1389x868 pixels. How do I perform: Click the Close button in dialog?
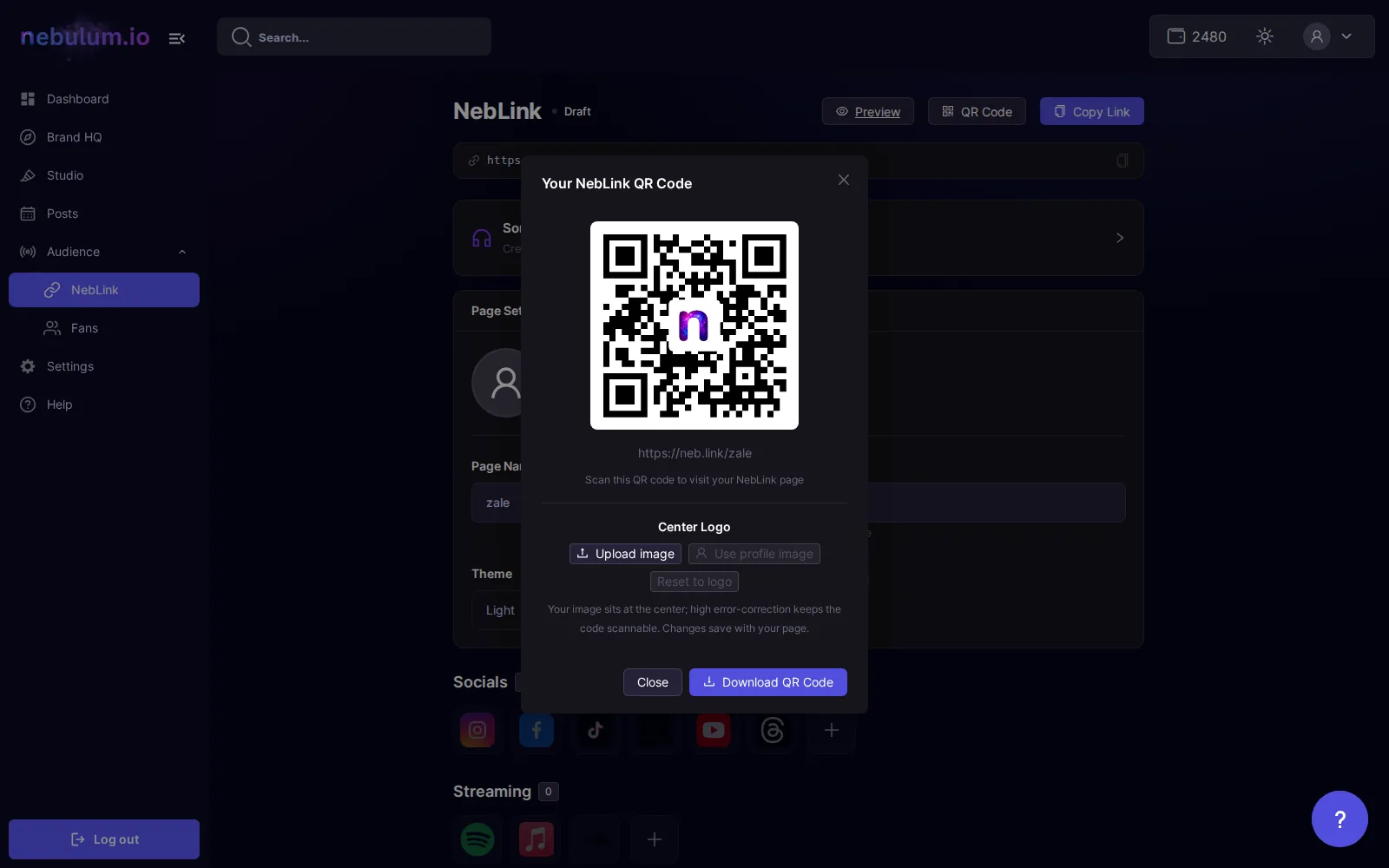[653, 682]
